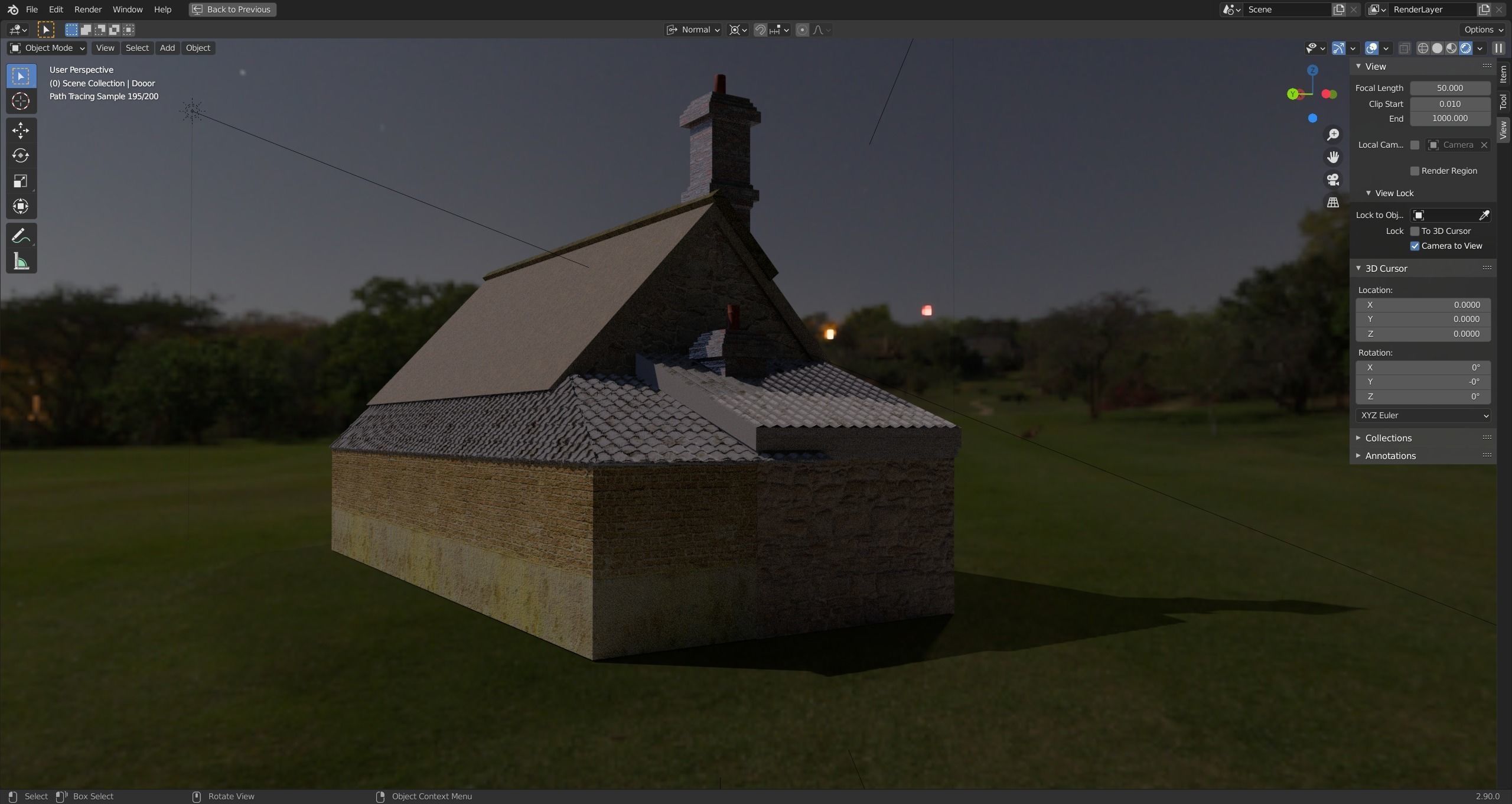Open the Help menu
This screenshot has width=1512, height=804.
[x=162, y=9]
